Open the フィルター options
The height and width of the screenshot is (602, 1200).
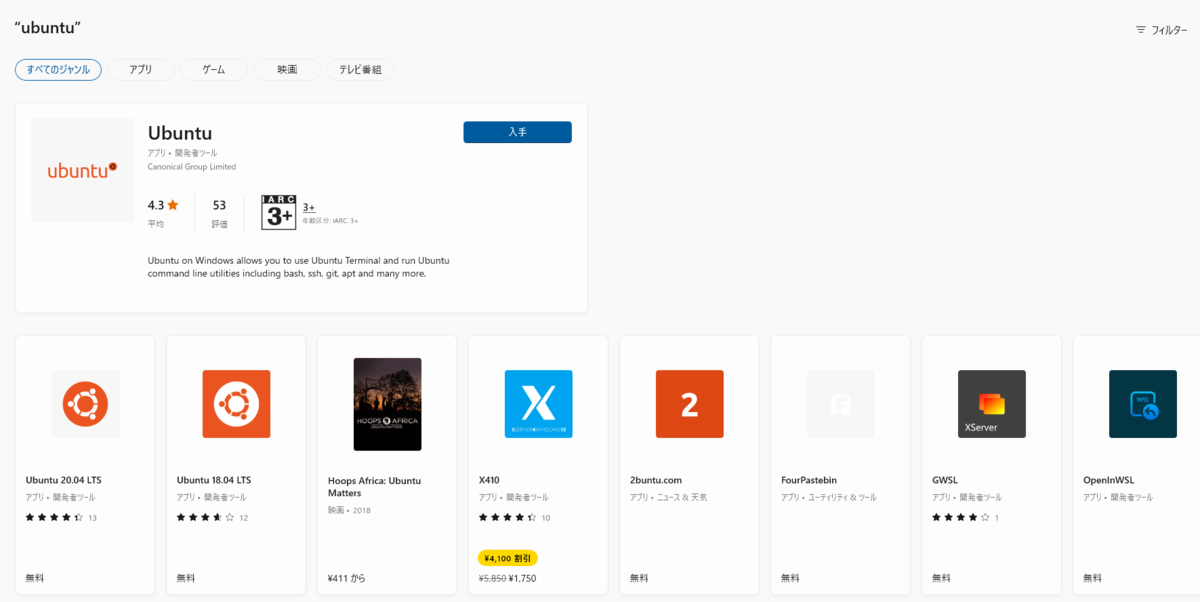point(1161,30)
